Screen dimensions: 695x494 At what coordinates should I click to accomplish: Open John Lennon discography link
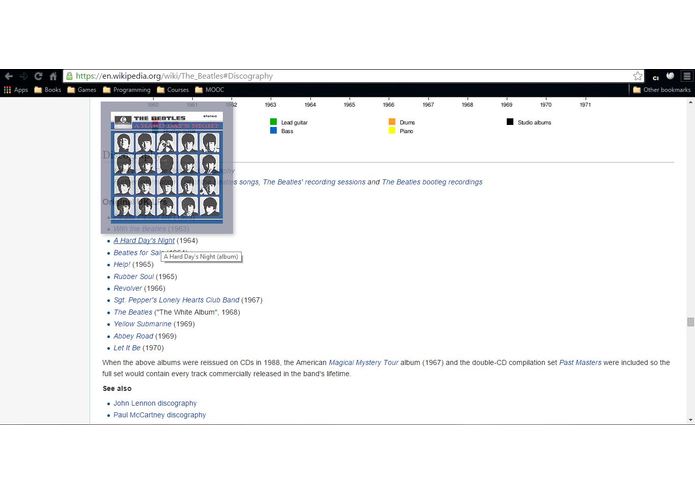point(155,403)
